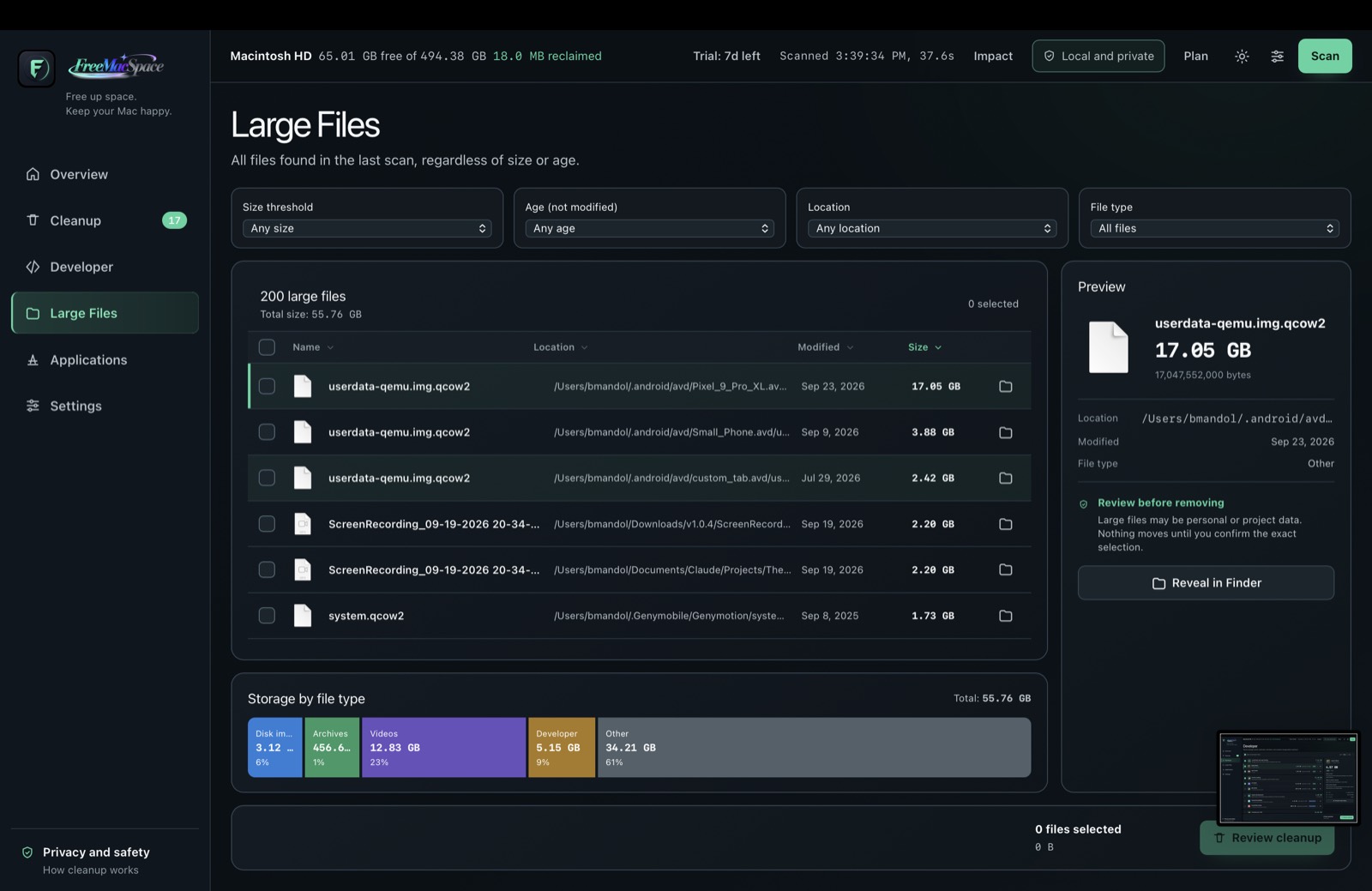Click shield icon beside Privacy and safety
1372x891 pixels.
pos(27,852)
